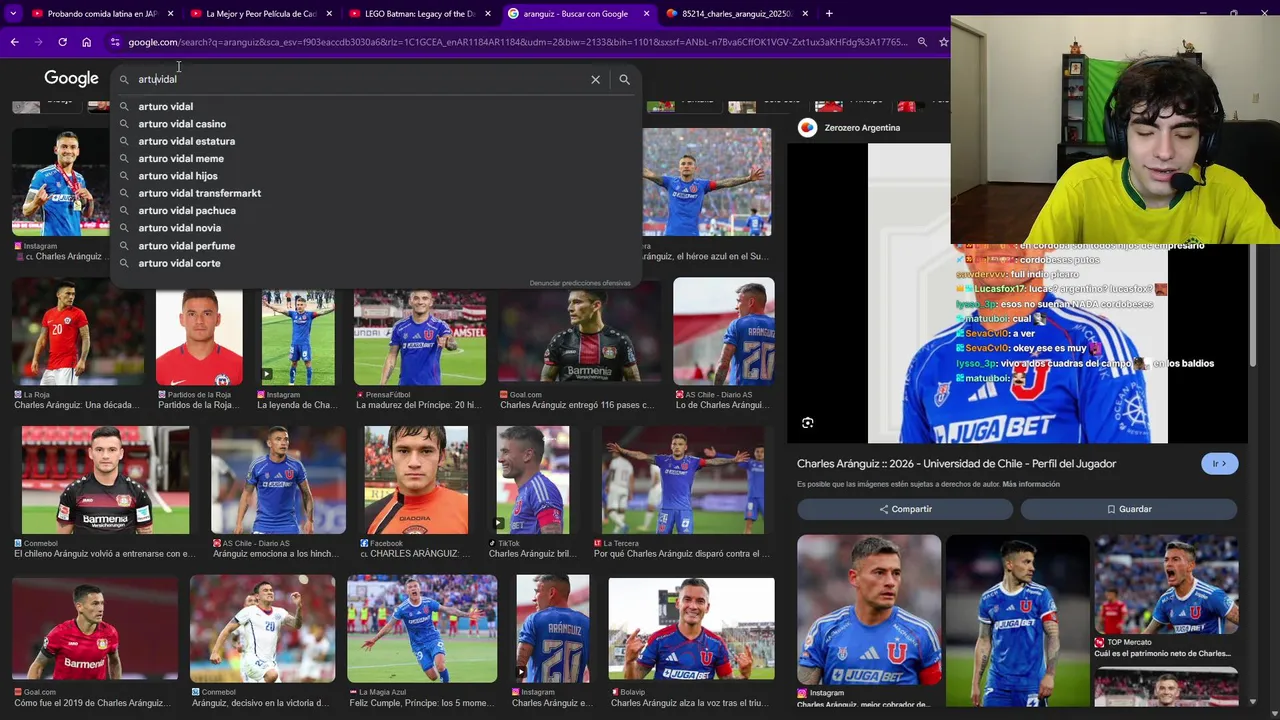Open the browser home page icon
The image size is (1280, 720).
click(86, 42)
